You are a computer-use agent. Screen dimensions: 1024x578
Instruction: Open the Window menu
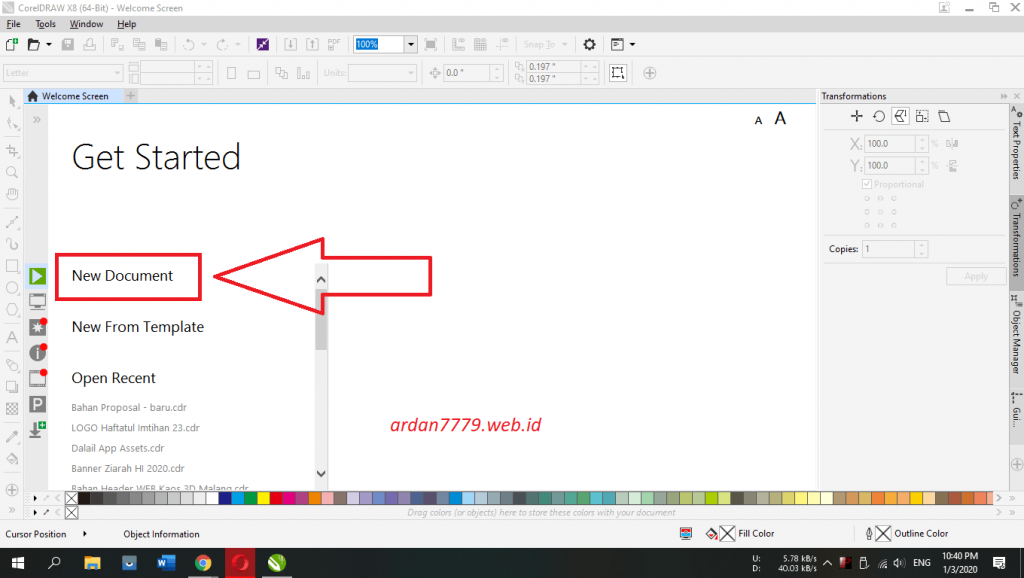[x=86, y=24]
